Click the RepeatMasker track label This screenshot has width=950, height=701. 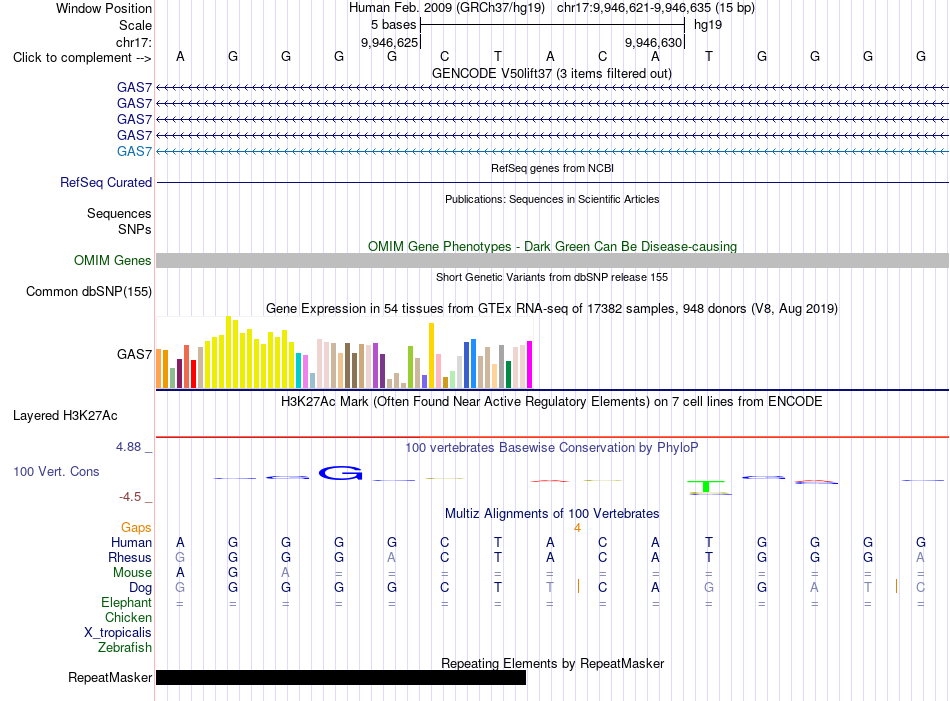(x=110, y=677)
